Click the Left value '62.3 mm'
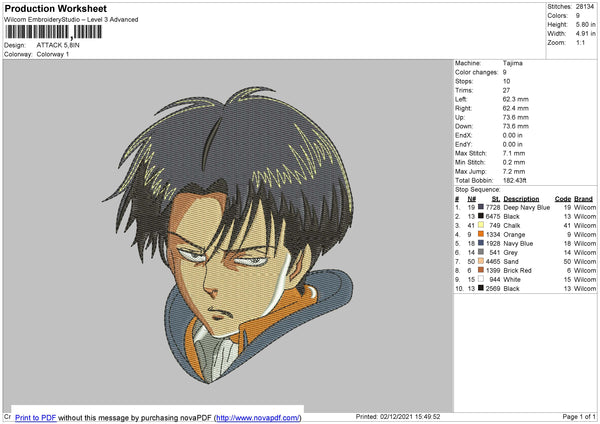 (x=515, y=99)
